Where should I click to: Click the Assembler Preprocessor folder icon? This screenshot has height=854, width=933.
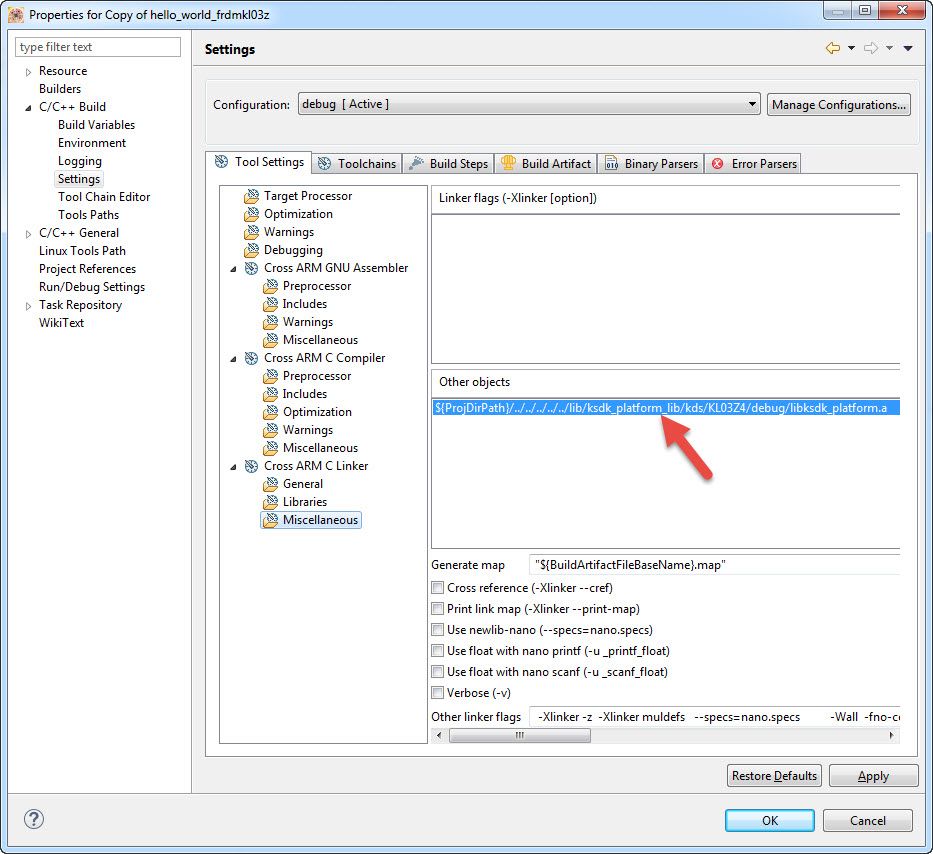click(271, 286)
